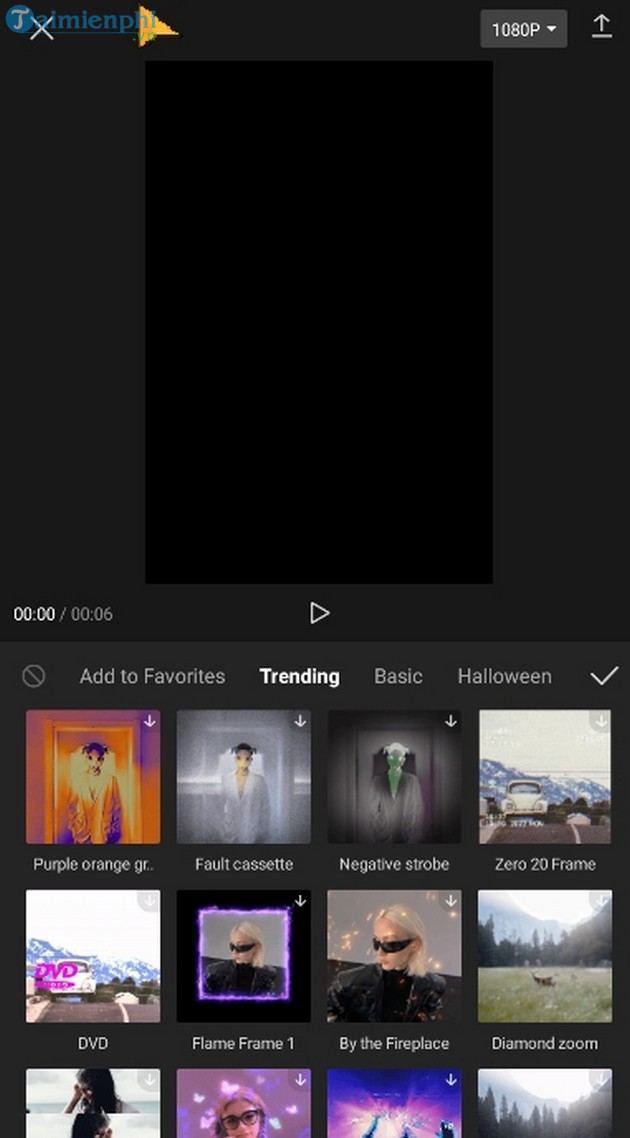The width and height of the screenshot is (630, 1138).
Task: Switch to the Trending tab
Action: tap(299, 677)
